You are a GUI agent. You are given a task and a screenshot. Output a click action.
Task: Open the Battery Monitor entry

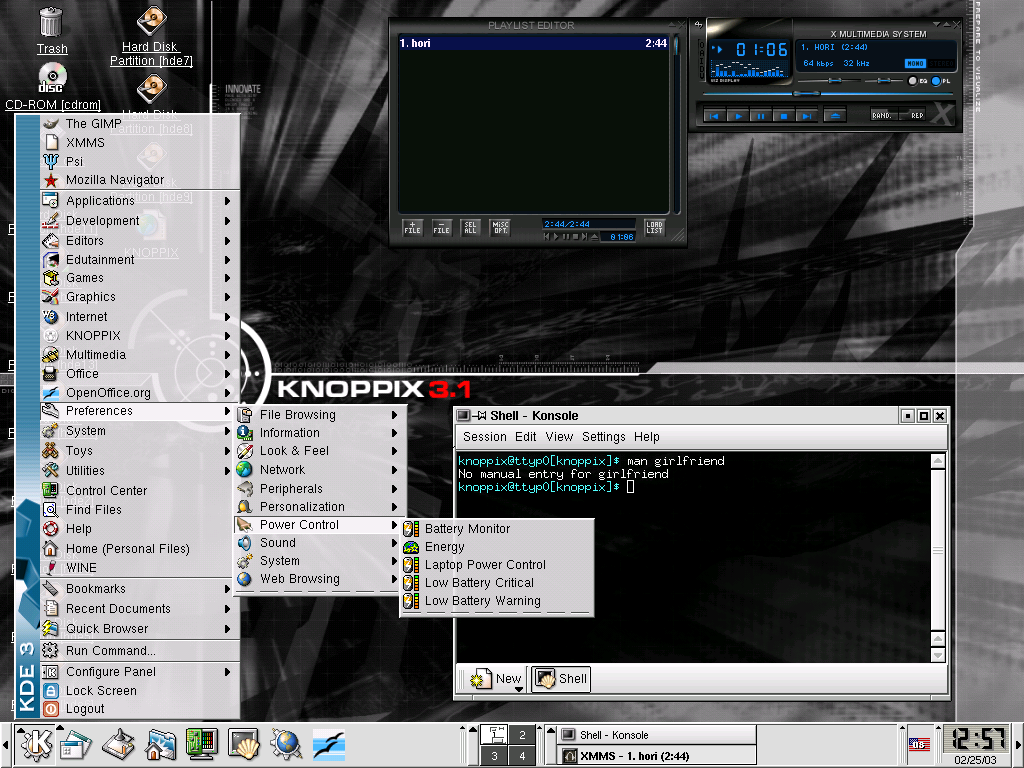496,528
